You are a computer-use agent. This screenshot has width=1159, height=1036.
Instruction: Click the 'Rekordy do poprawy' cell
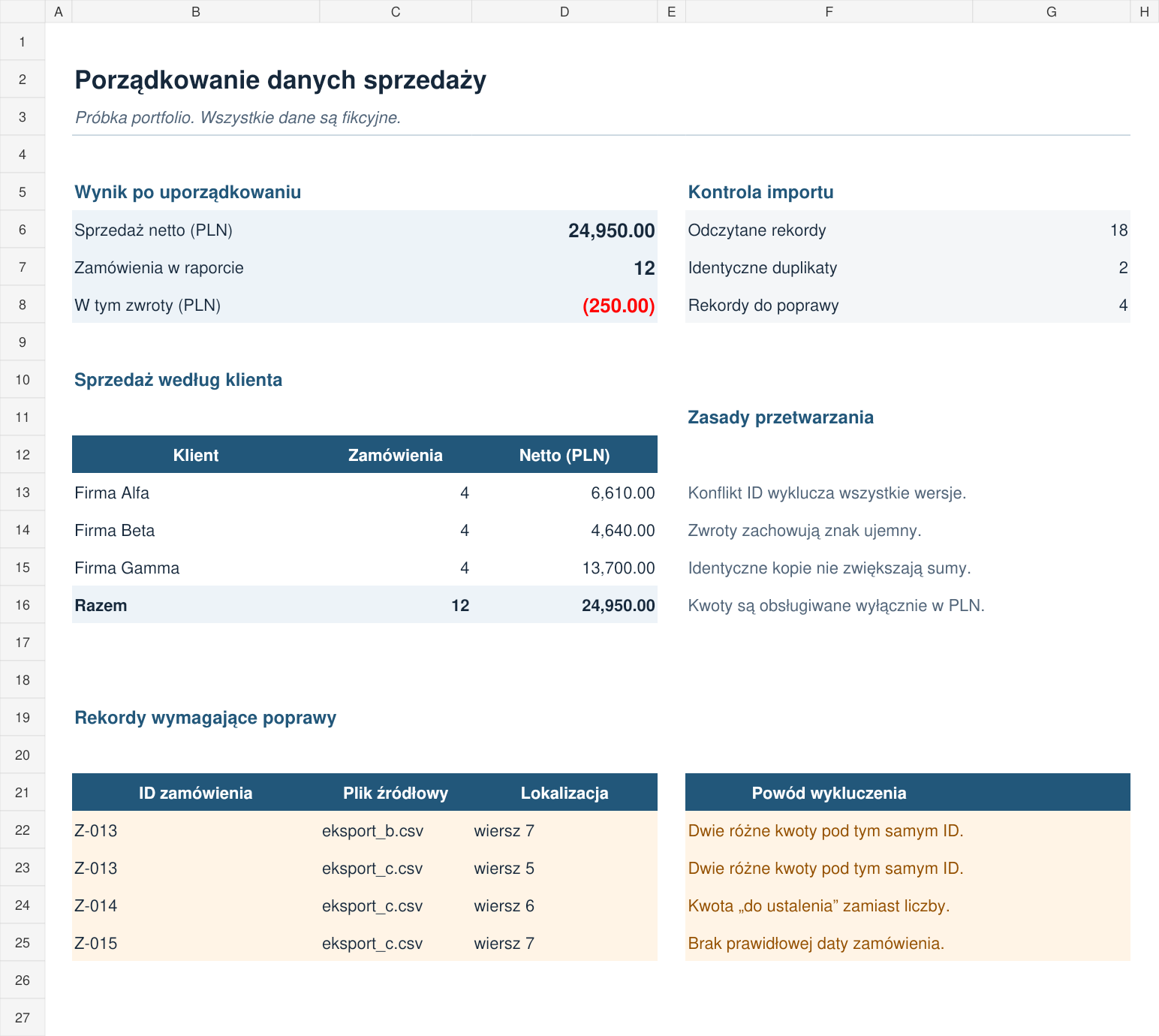click(x=829, y=305)
